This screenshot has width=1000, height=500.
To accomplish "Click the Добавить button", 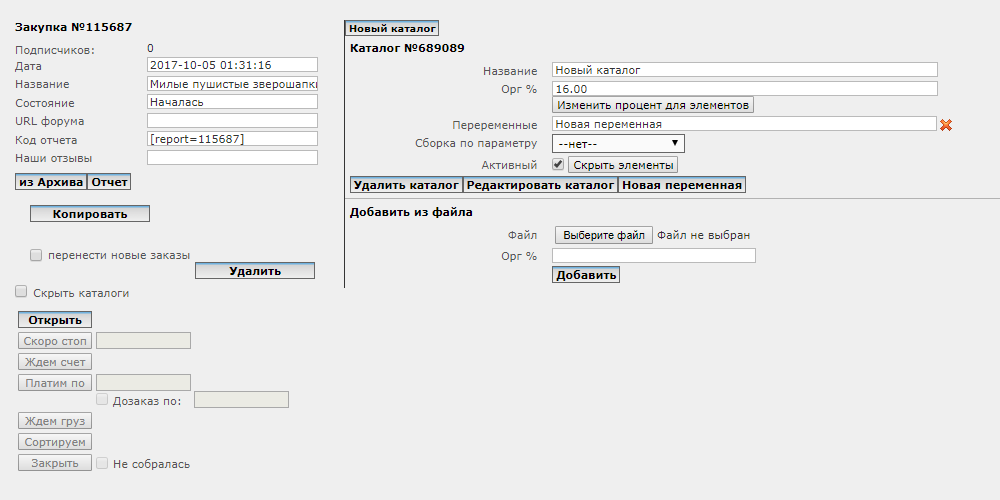I will click(x=586, y=275).
